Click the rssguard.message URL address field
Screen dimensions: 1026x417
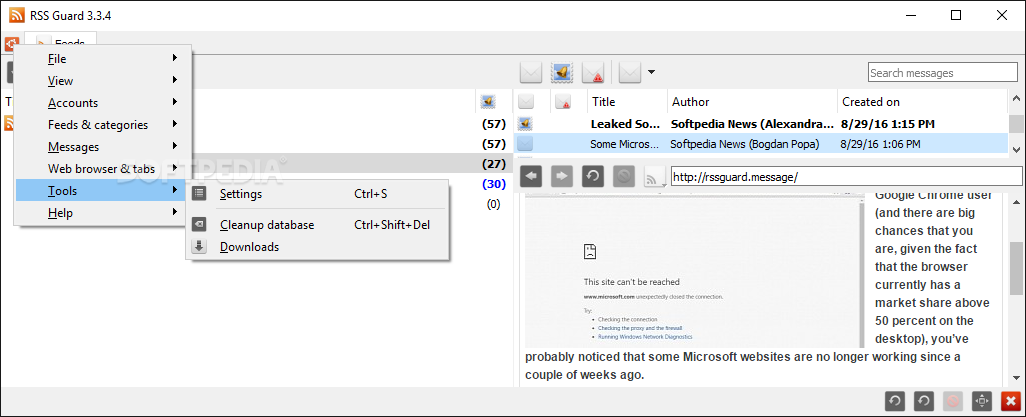coord(846,176)
